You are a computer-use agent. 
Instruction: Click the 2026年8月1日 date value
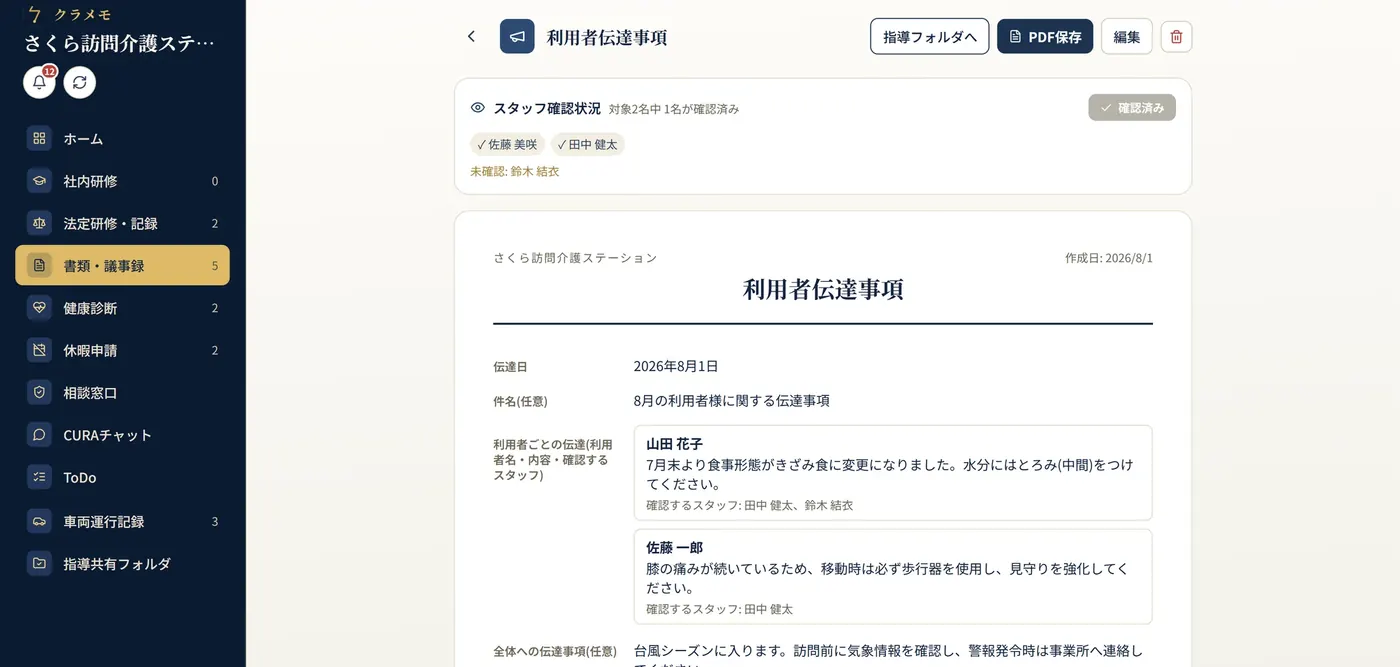676,366
